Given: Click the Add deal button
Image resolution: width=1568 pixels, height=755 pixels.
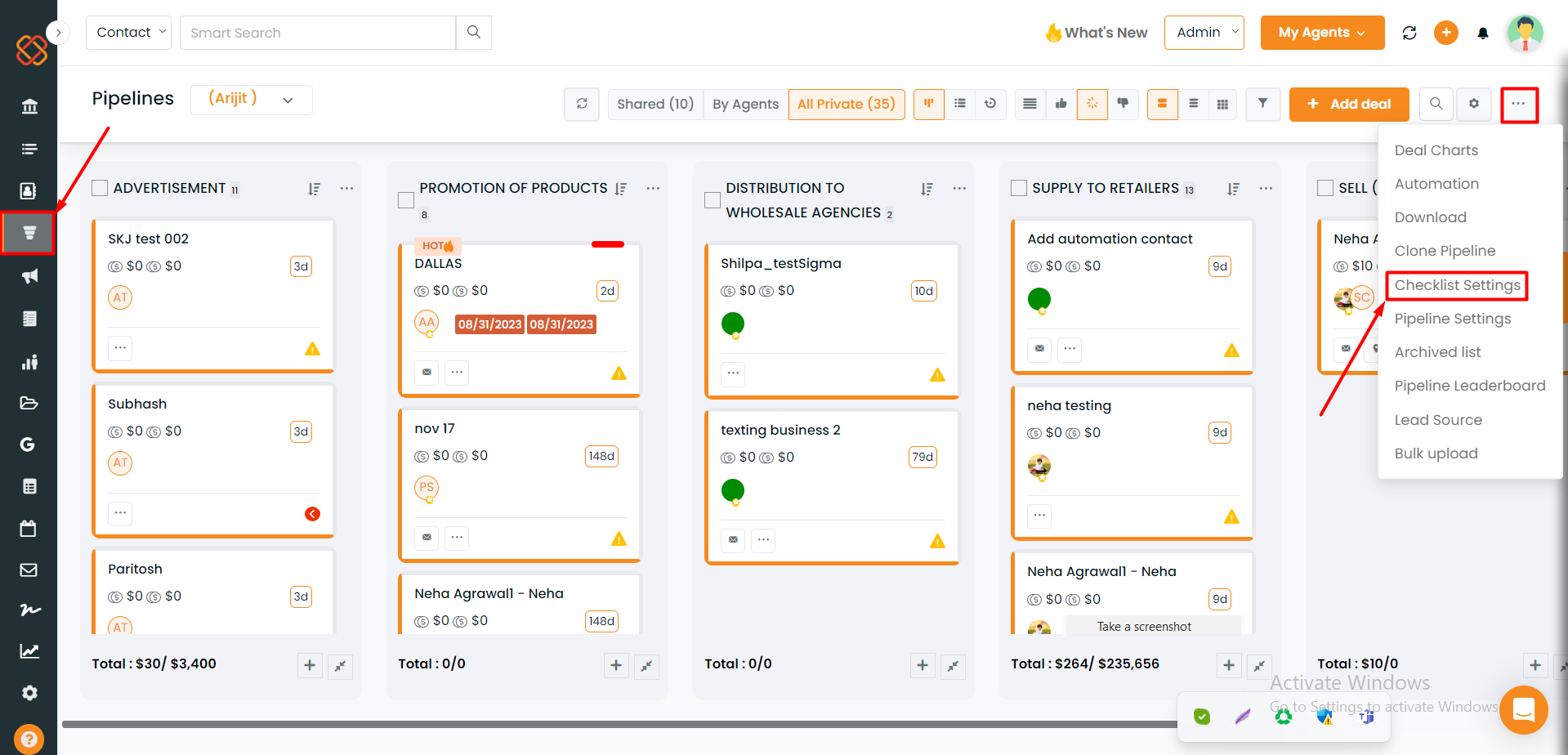Looking at the screenshot, I should [x=1349, y=104].
